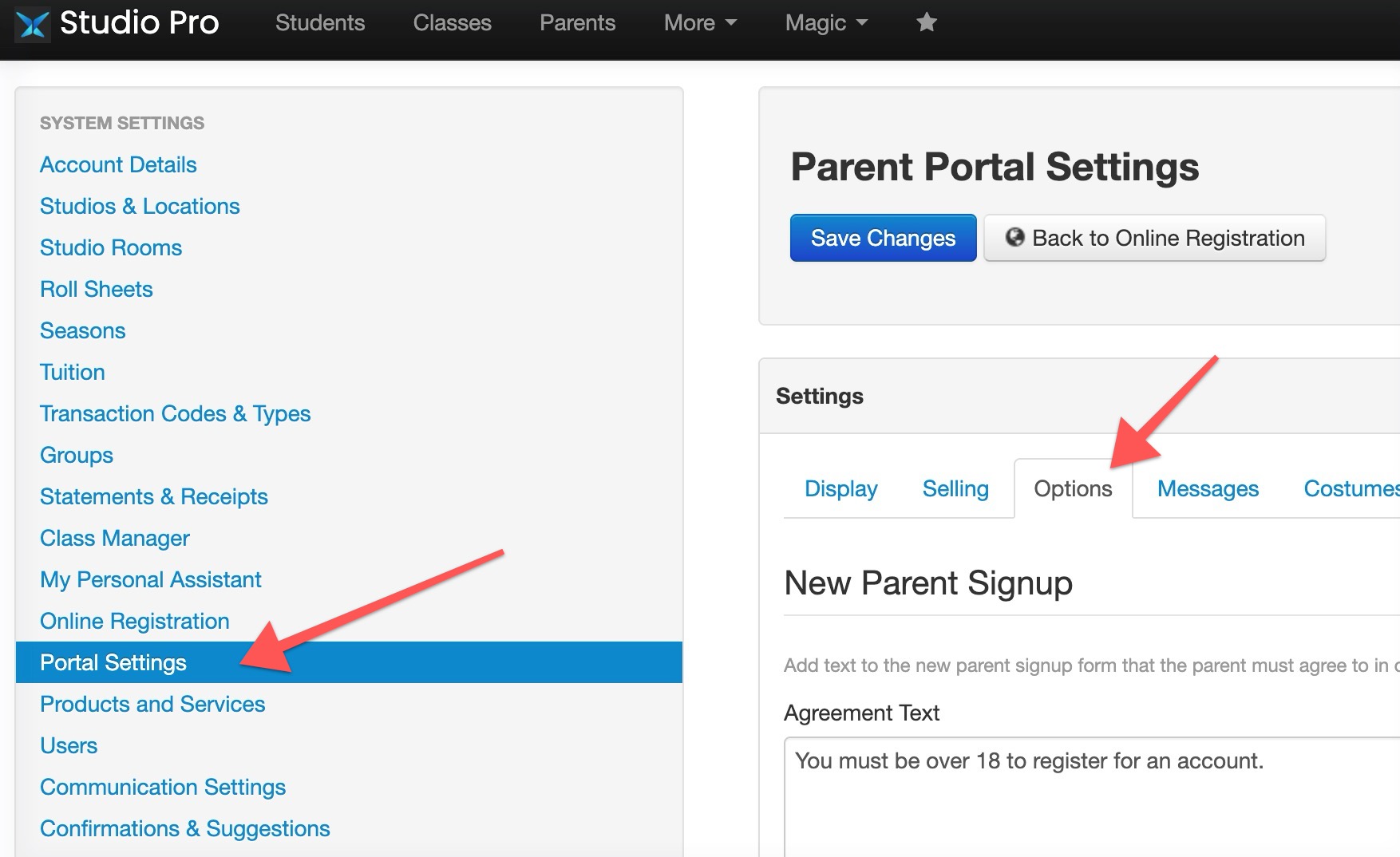The image size is (1400, 857).
Task: Go to Classes in the navigation bar
Action: click(452, 22)
